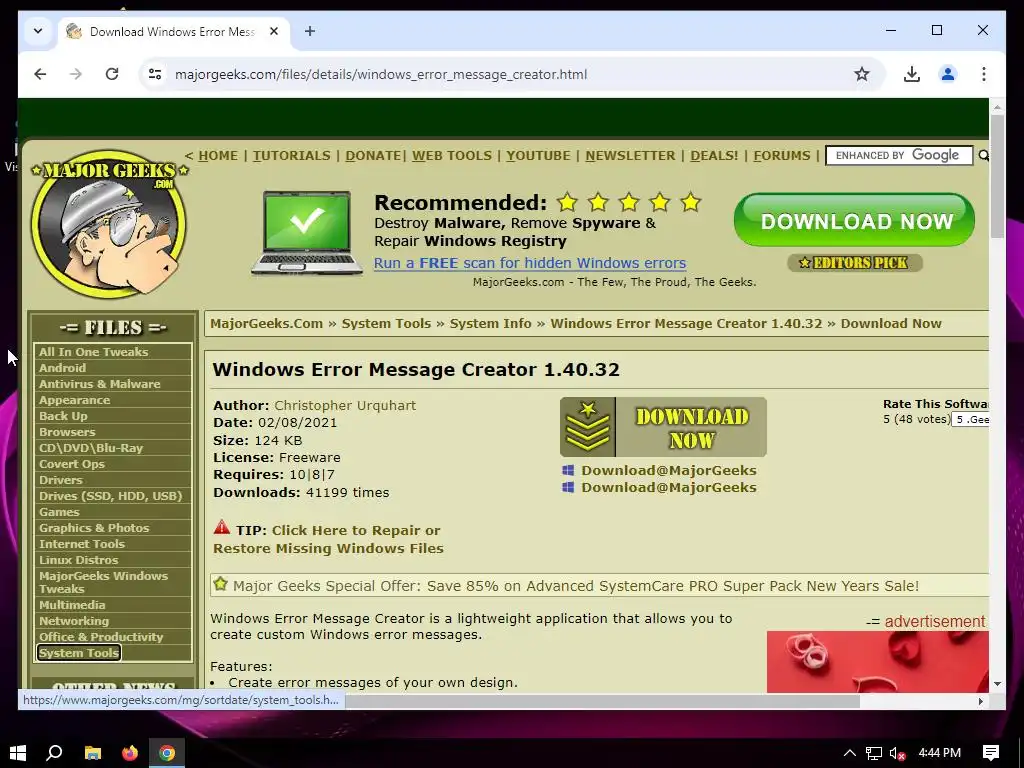This screenshot has height=768, width=1024.
Task: Click the Advanced SystemCare special offer link
Action: [576, 586]
